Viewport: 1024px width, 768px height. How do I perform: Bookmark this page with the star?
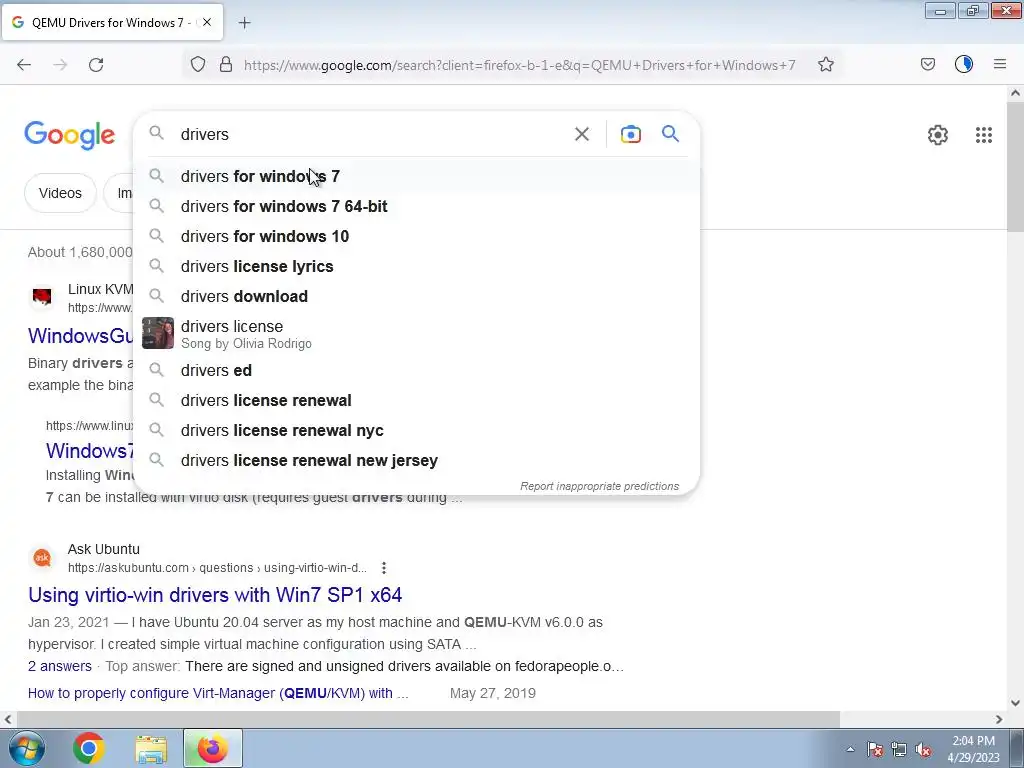pos(825,65)
